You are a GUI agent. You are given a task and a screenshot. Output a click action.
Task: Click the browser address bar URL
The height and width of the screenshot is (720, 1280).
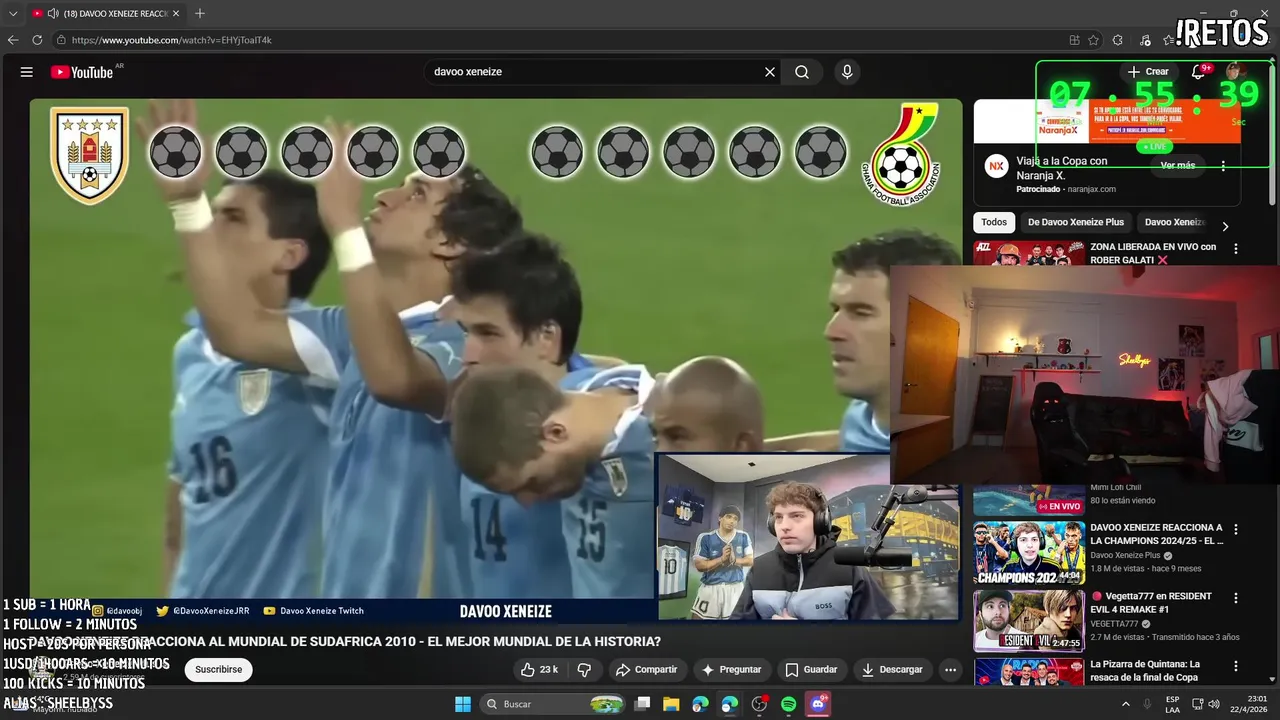pos(172,40)
